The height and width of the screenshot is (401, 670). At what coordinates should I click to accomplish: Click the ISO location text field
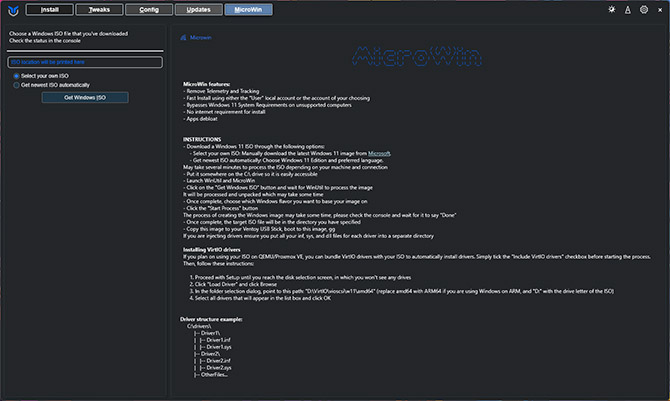[x=84, y=62]
